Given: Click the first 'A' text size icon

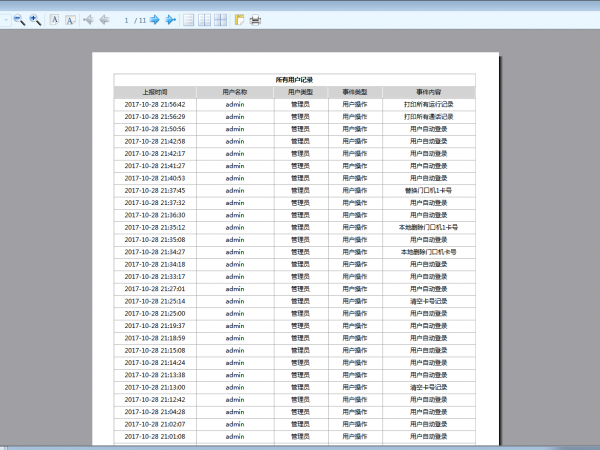Looking at the screenshot, I should [x=54, y=20].
